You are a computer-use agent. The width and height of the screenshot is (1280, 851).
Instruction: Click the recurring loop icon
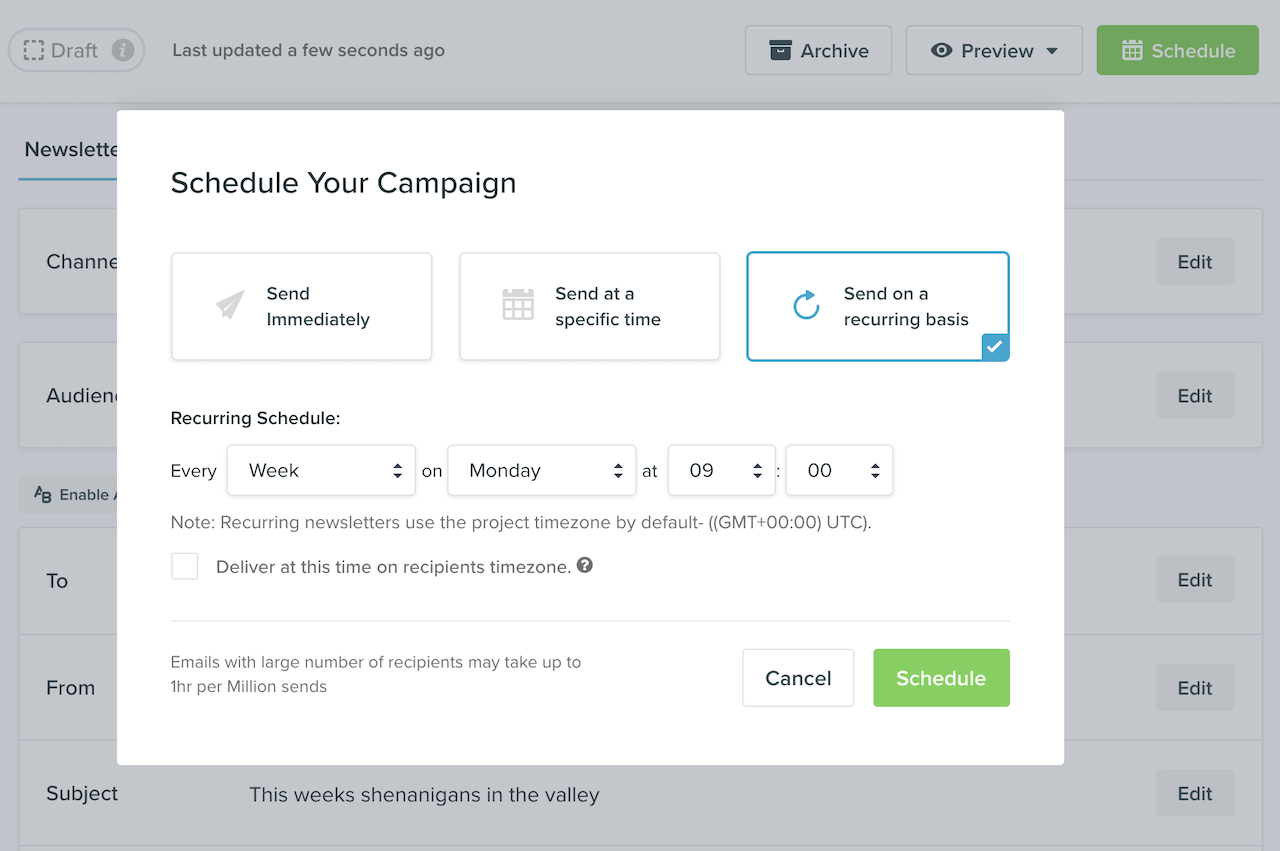pyautogui.click(x=806, y=304)
